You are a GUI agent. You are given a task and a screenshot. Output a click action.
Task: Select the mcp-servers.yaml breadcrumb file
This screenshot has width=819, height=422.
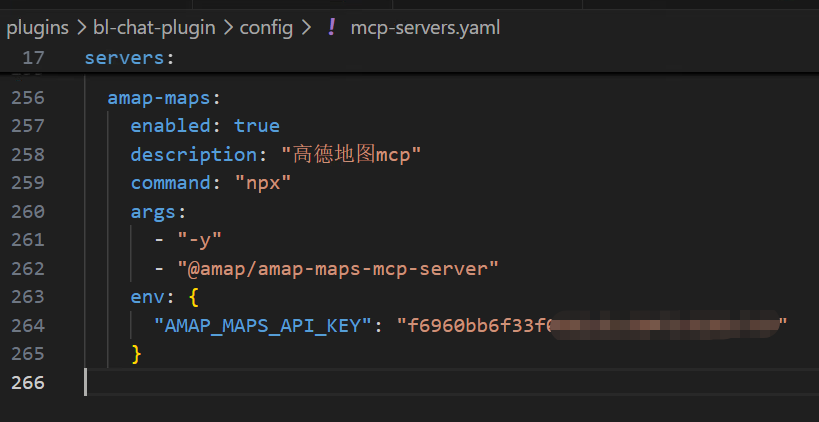pyautogui.click(x=425, y=28)
